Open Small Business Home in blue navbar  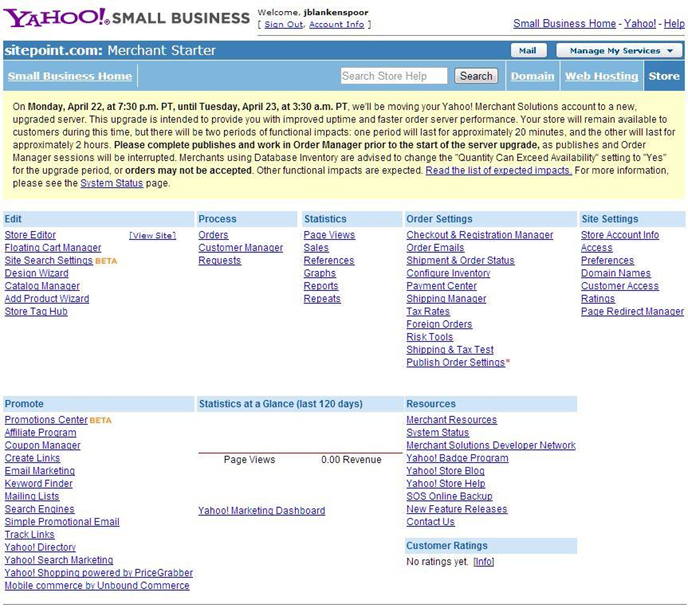coord(70,76)
